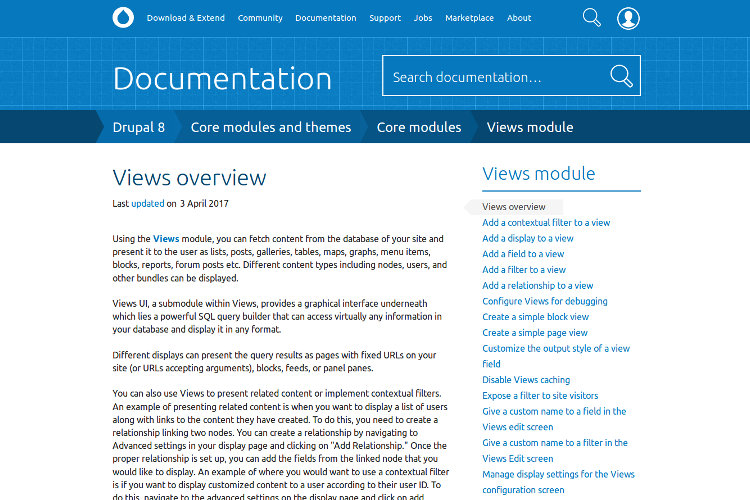
Task: Open Add a filter to a view
Action: (524, 270)
